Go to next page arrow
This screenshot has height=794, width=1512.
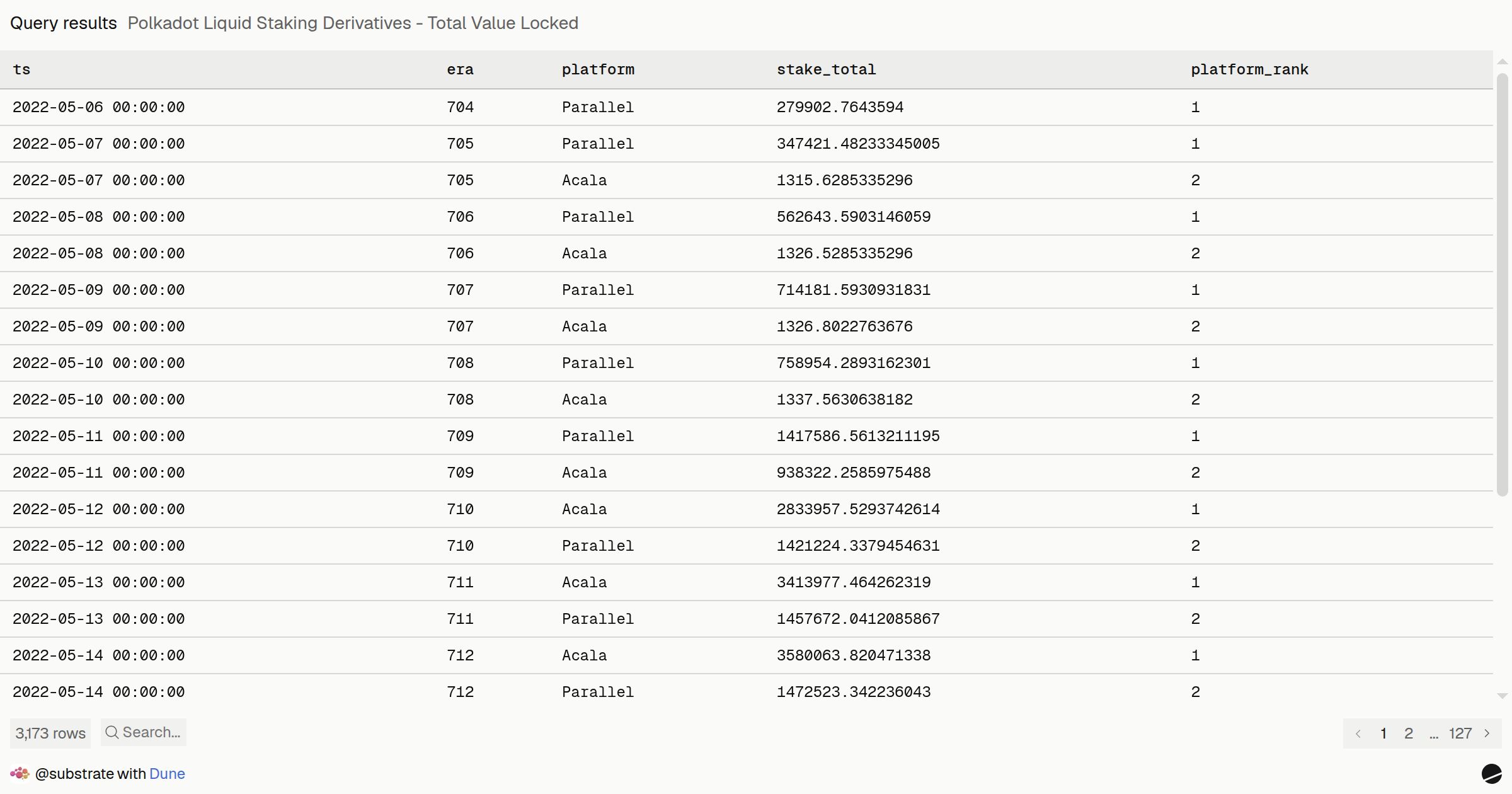coord(1487,734)
